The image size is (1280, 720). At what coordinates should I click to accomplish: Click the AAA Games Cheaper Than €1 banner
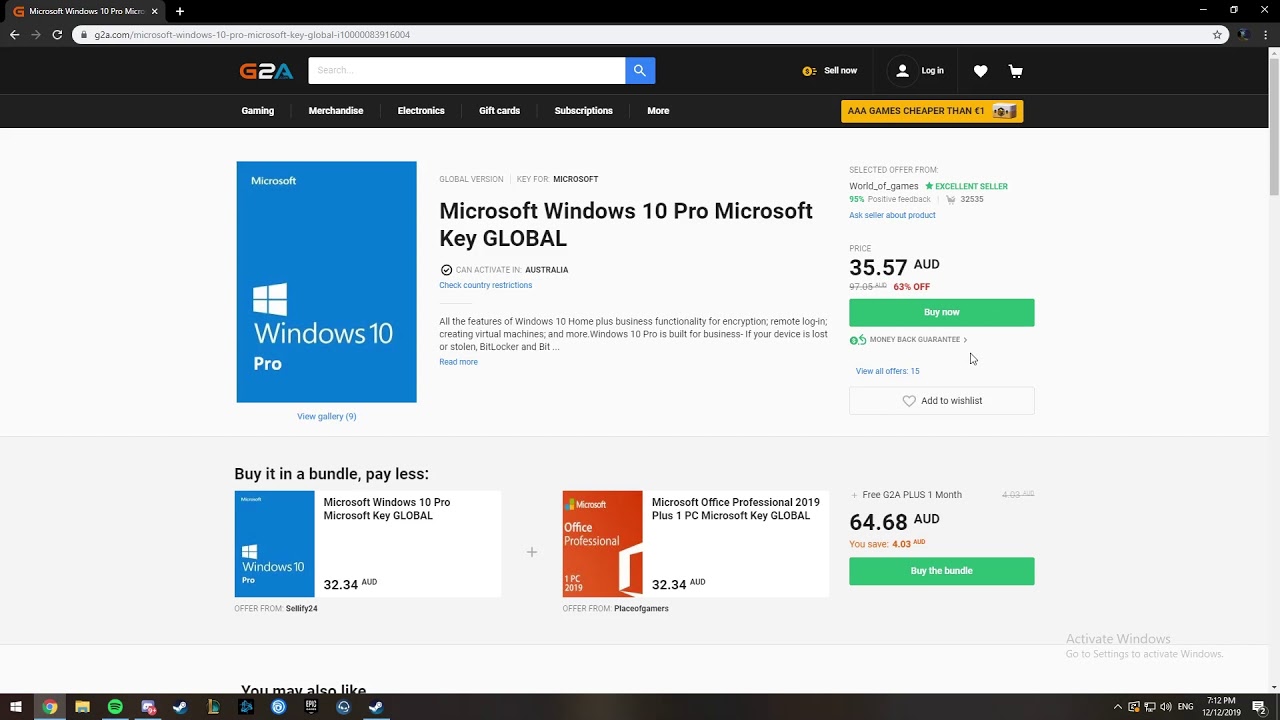click(932, 111)
